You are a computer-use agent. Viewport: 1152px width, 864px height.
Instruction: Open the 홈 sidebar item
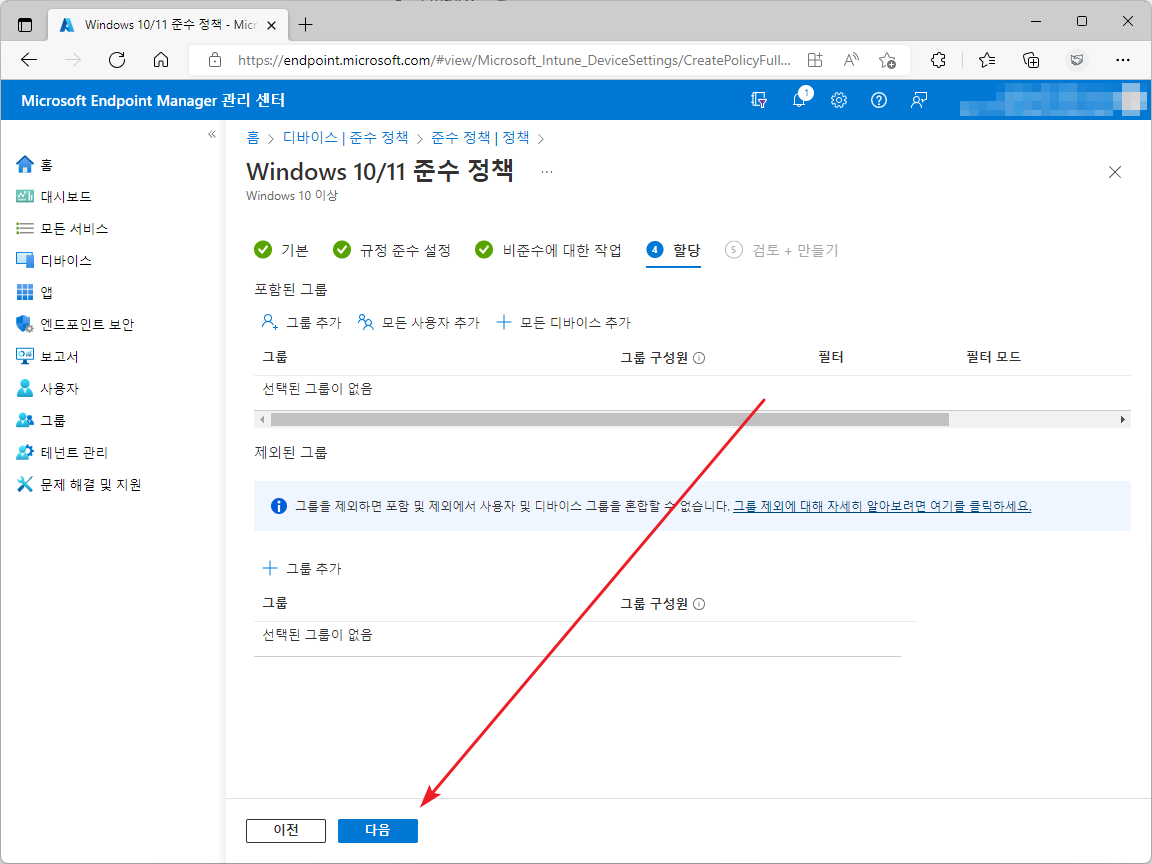35,165
